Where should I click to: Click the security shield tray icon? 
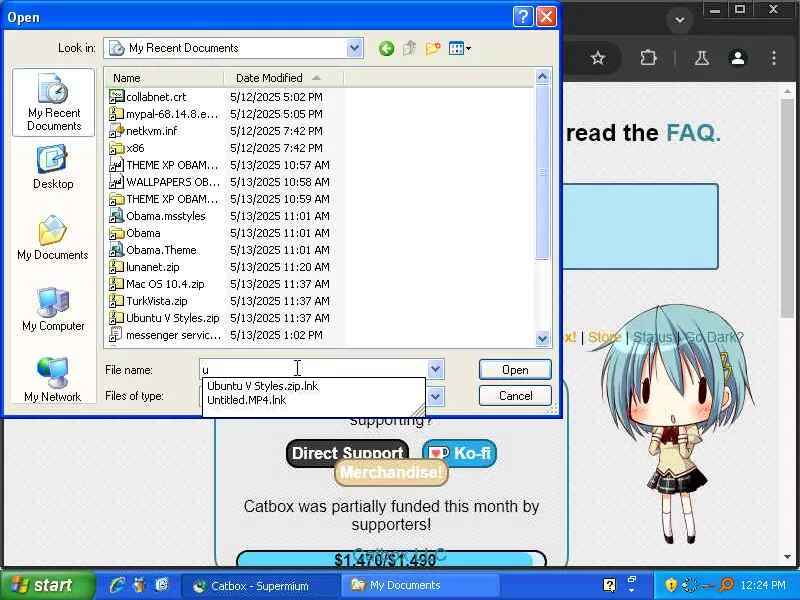coord(671,584)
